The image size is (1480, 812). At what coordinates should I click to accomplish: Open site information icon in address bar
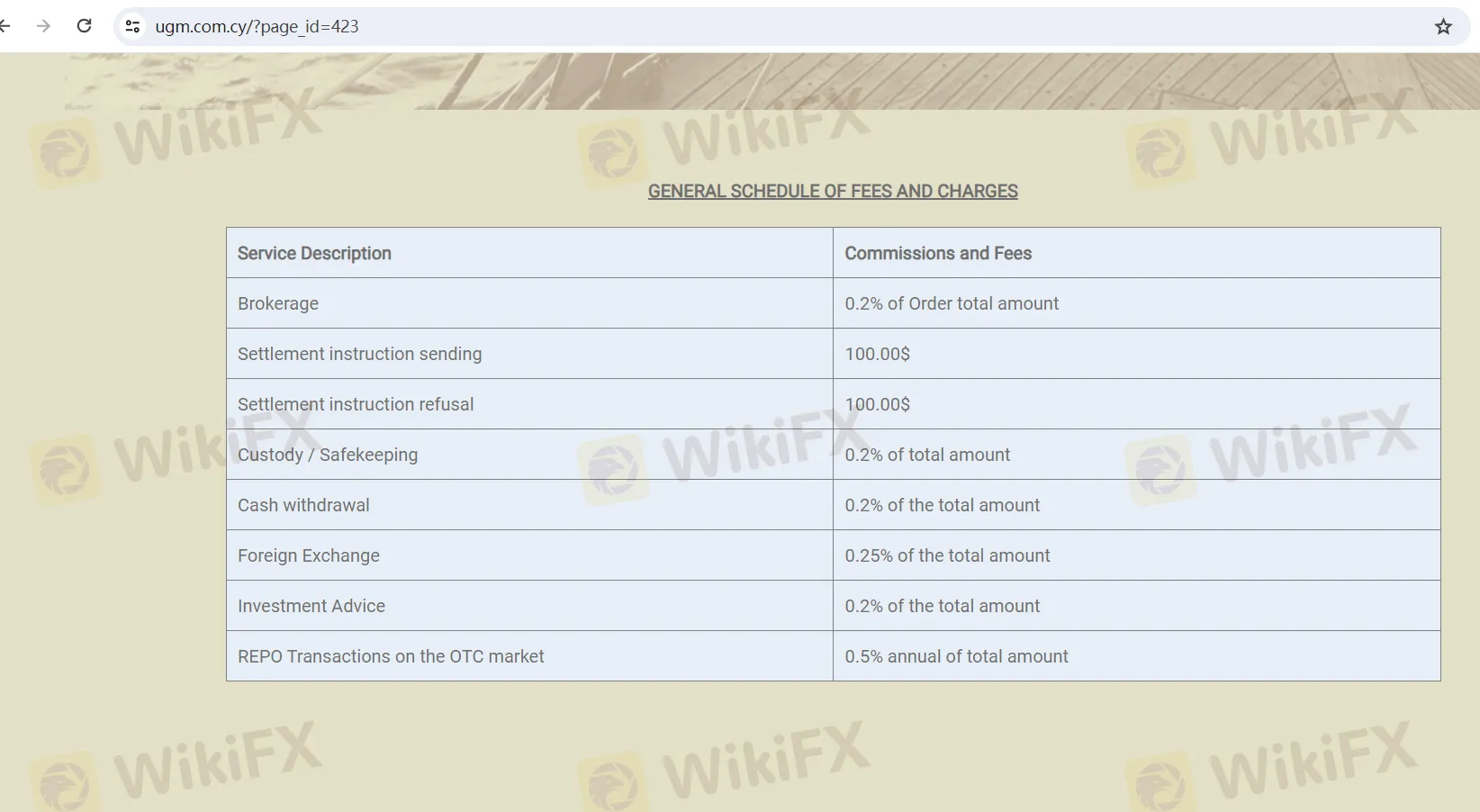tap(132, 26)
